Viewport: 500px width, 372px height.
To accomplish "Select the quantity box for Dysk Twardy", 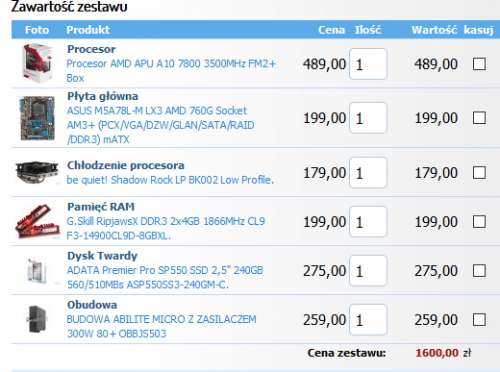I will pos(368,271).
